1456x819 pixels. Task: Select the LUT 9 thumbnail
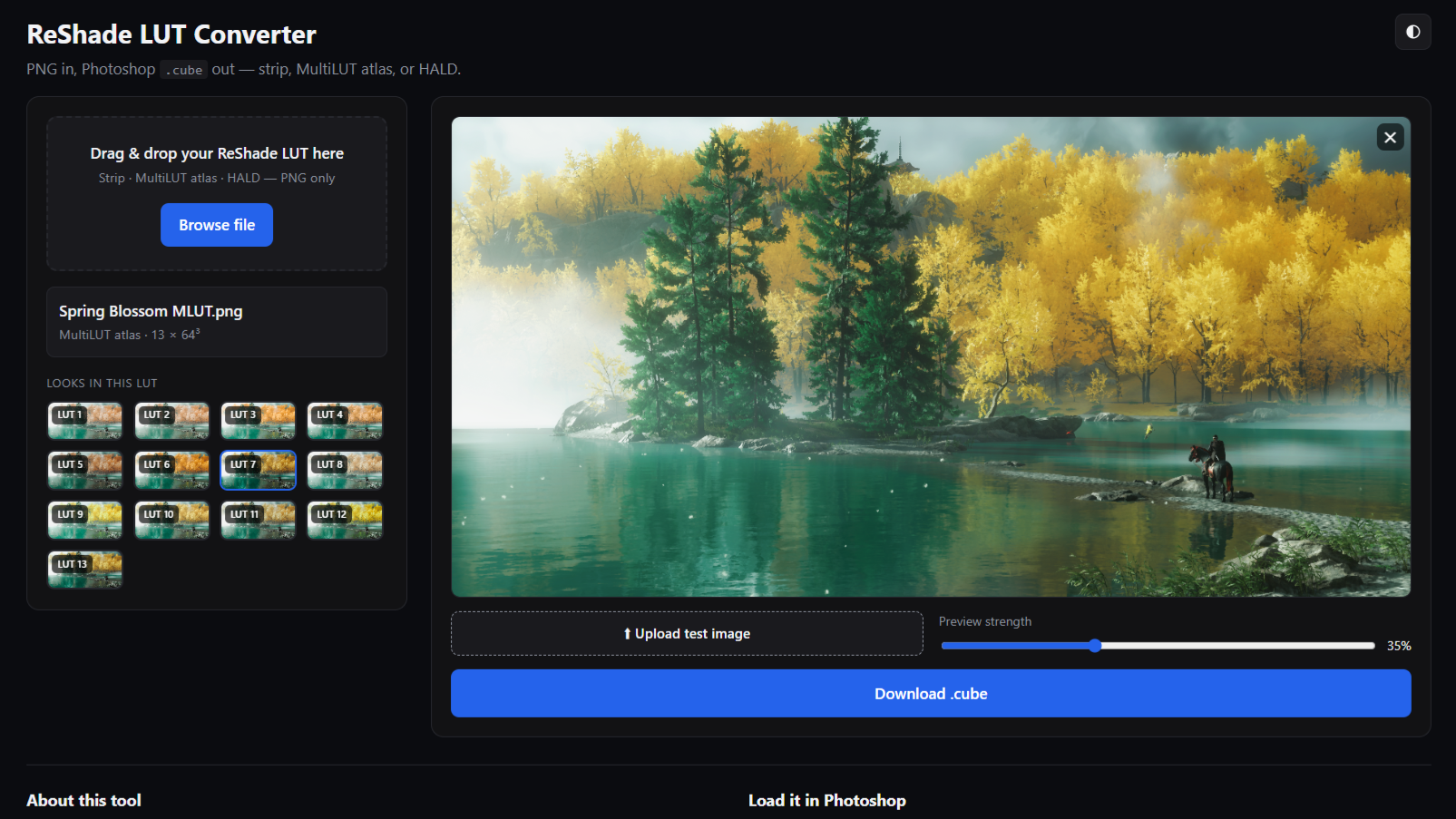85,521
